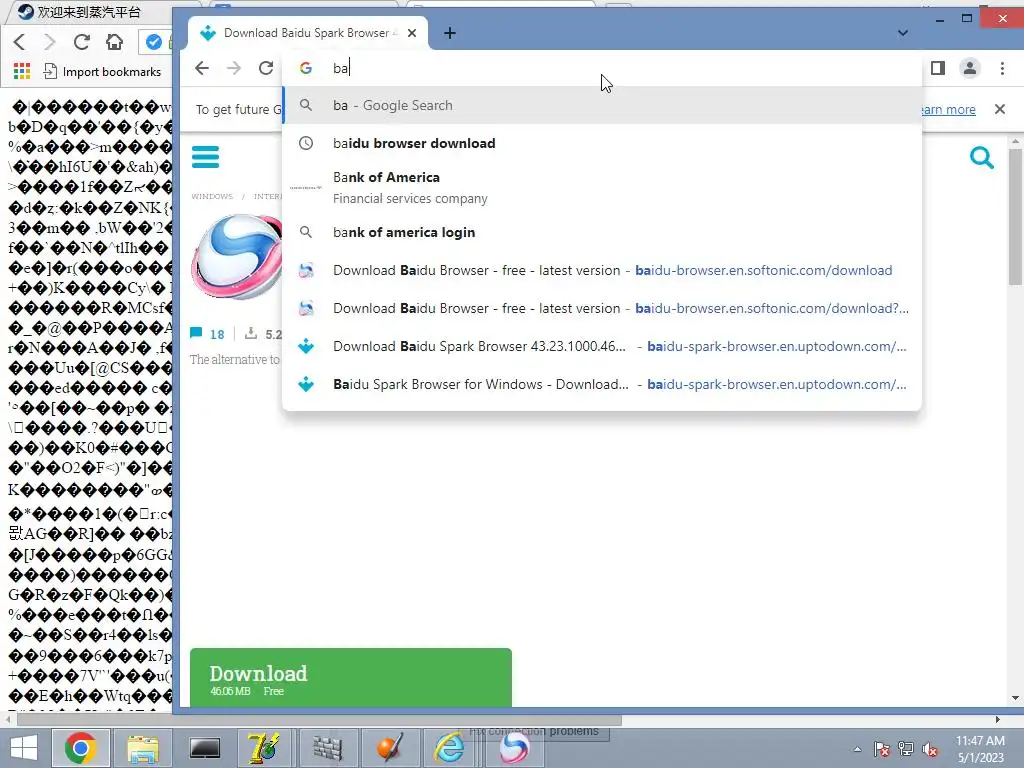Select Bank of America suggestion
This screenshot has width=1024, height=768.
pos(602,187)
